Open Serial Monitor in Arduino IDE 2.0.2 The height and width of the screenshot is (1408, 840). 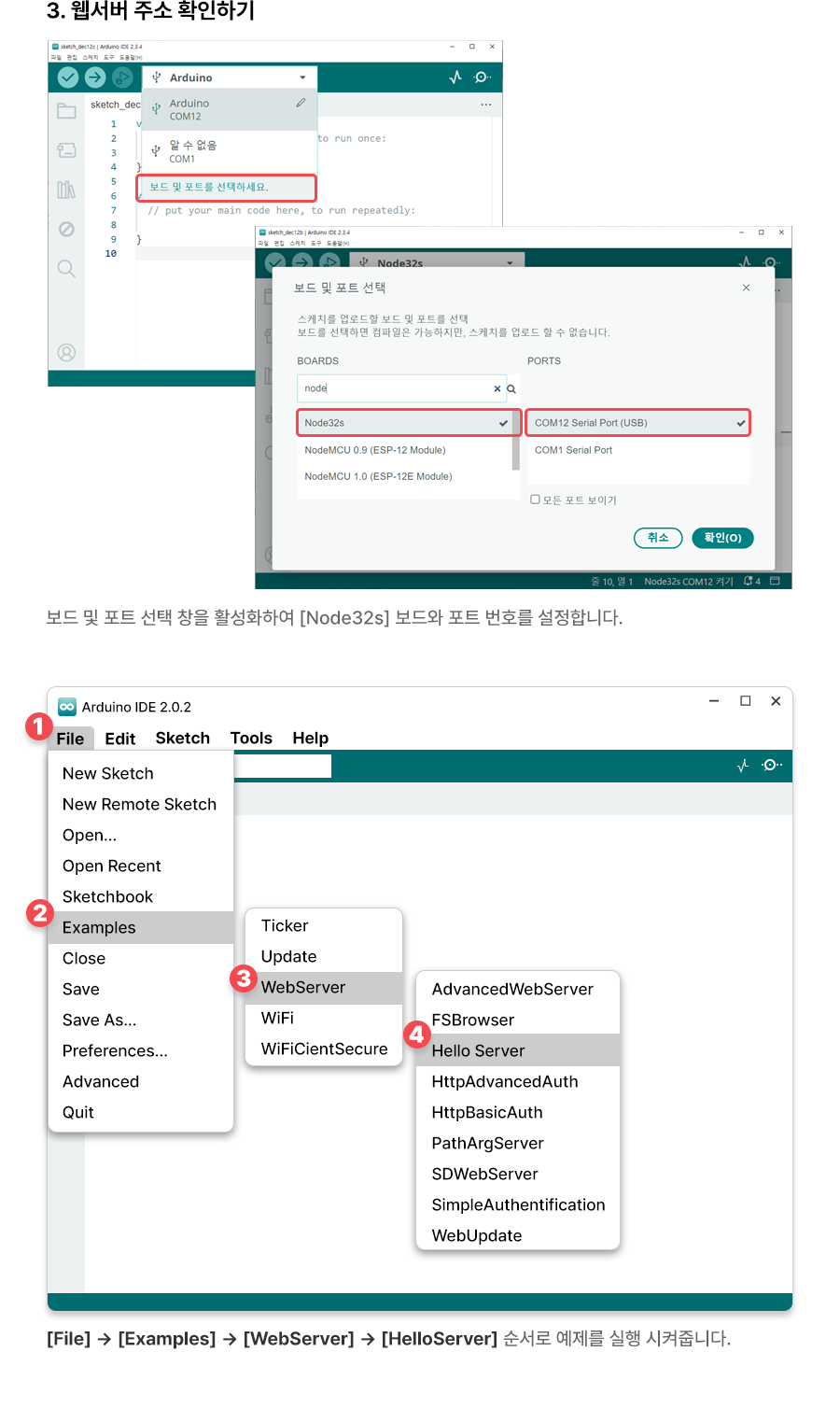pyautogui.click(x=771, y=766)
